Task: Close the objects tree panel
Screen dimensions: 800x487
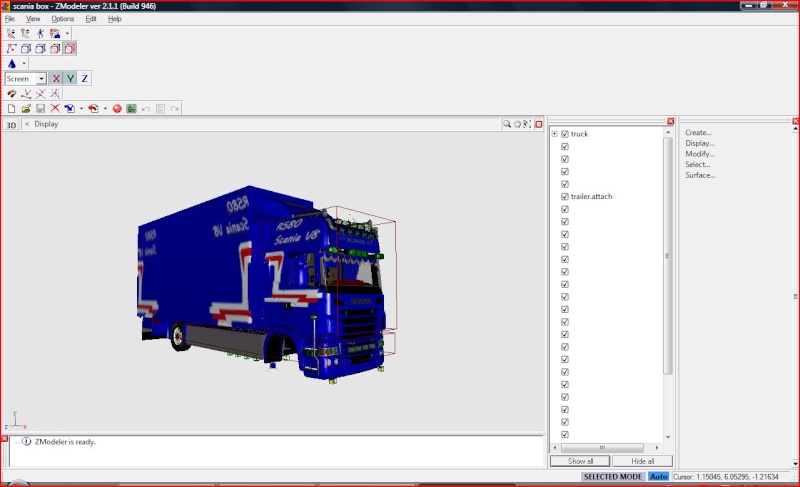Action: coord(670,121)
